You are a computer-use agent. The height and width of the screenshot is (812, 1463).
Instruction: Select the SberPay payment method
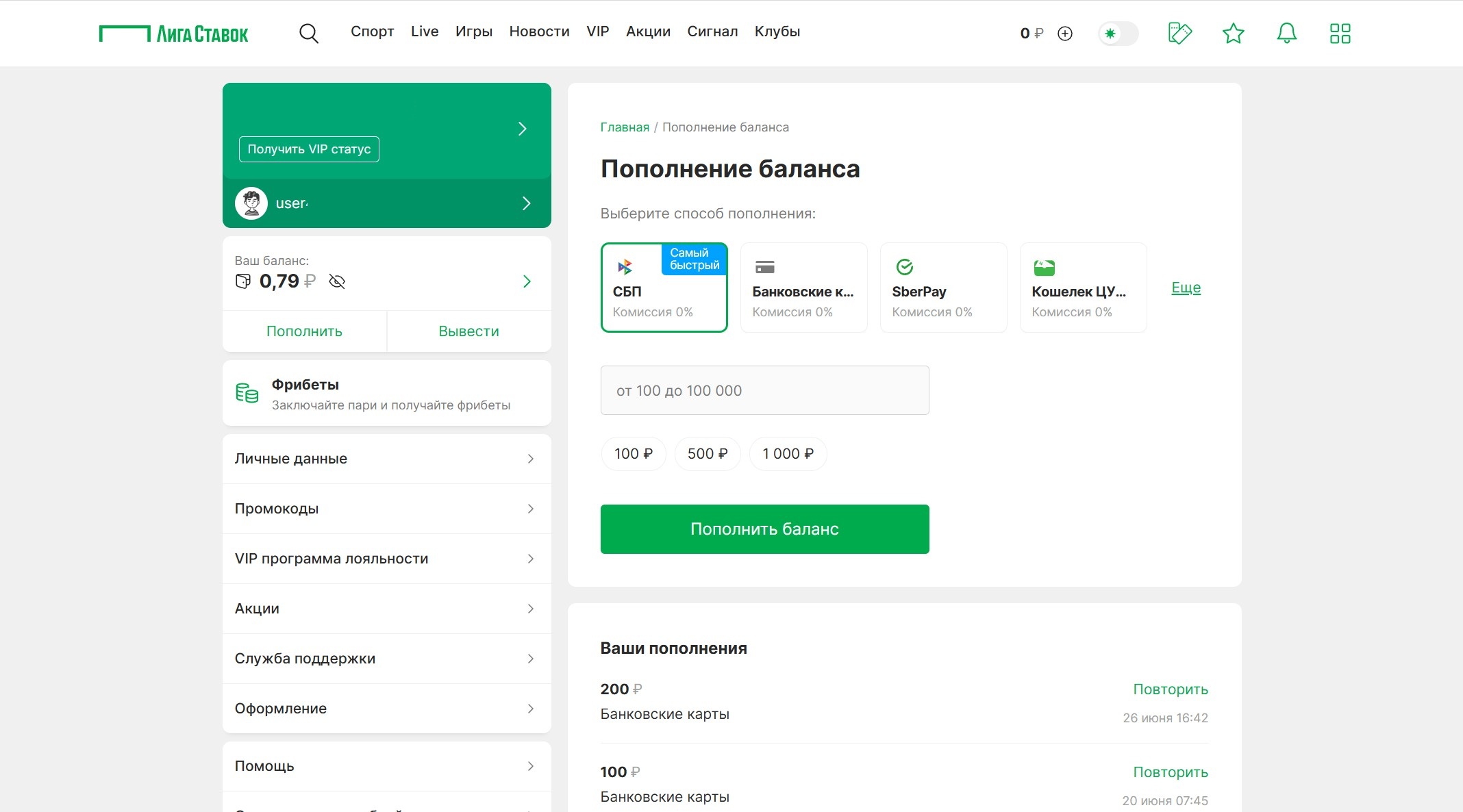point(943,288)
